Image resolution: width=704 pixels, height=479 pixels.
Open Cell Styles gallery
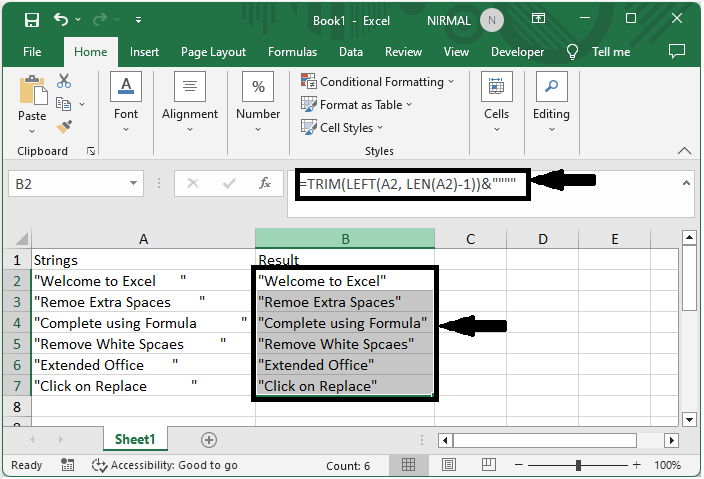tap(342, 127)
